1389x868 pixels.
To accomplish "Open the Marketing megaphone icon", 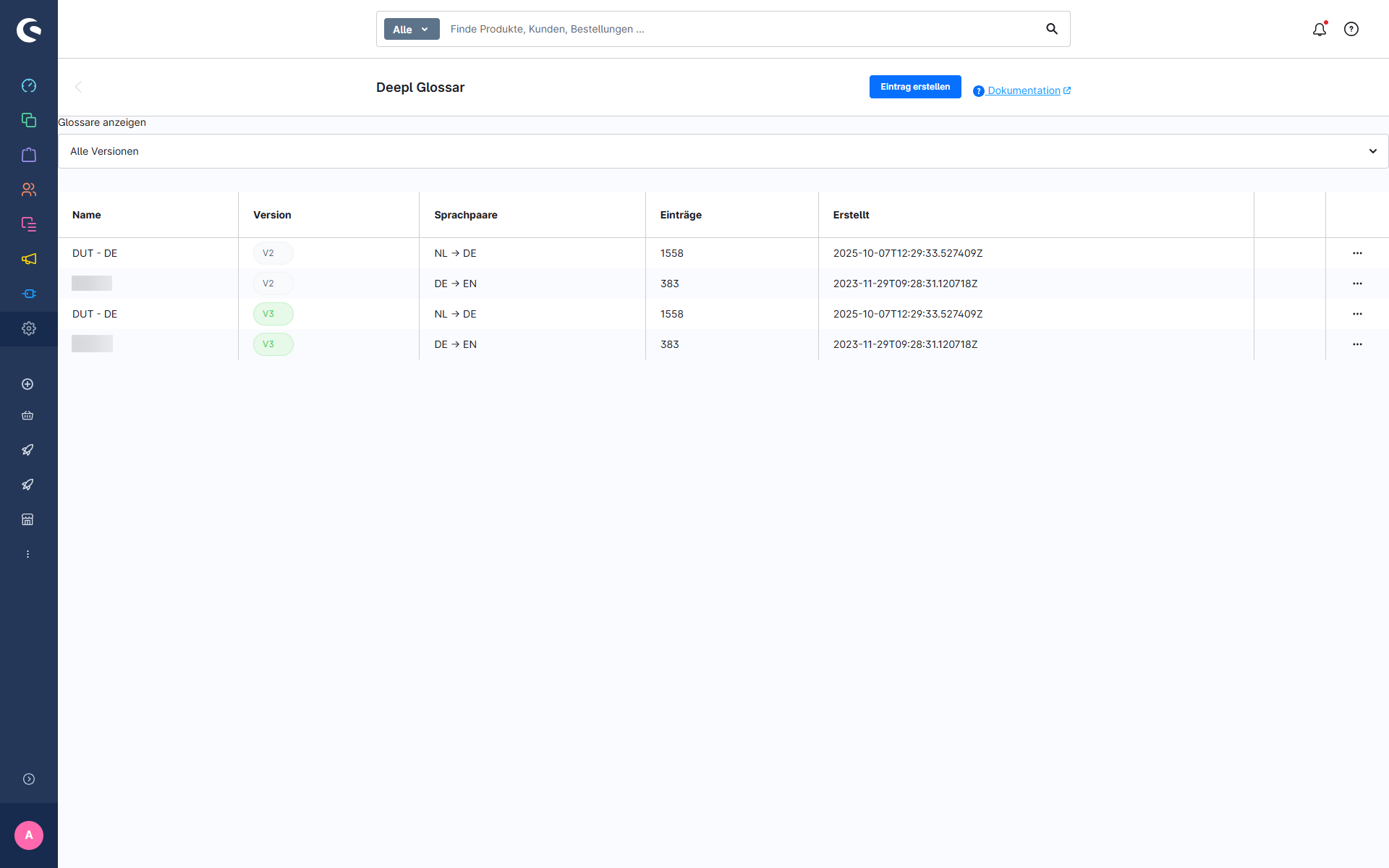I will [x=29, y=259].
